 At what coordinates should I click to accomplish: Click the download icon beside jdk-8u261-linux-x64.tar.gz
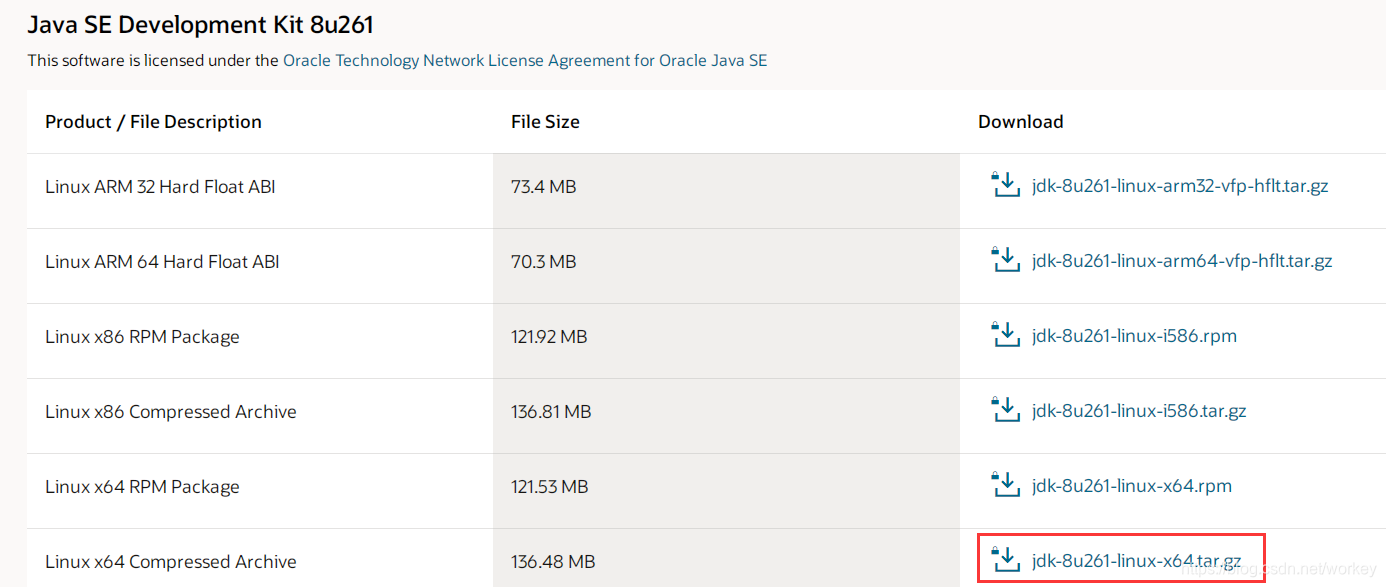[x=1006, y=561]
